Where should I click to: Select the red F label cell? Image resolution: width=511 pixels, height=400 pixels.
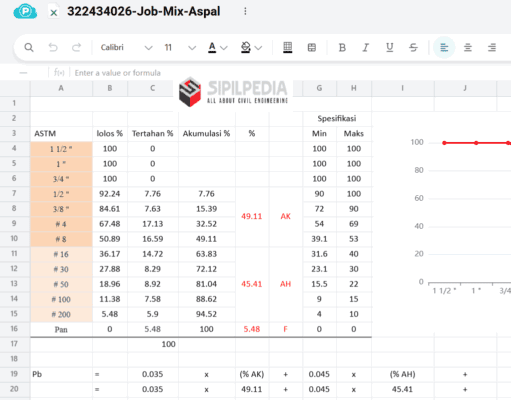(x=285, y=329)
